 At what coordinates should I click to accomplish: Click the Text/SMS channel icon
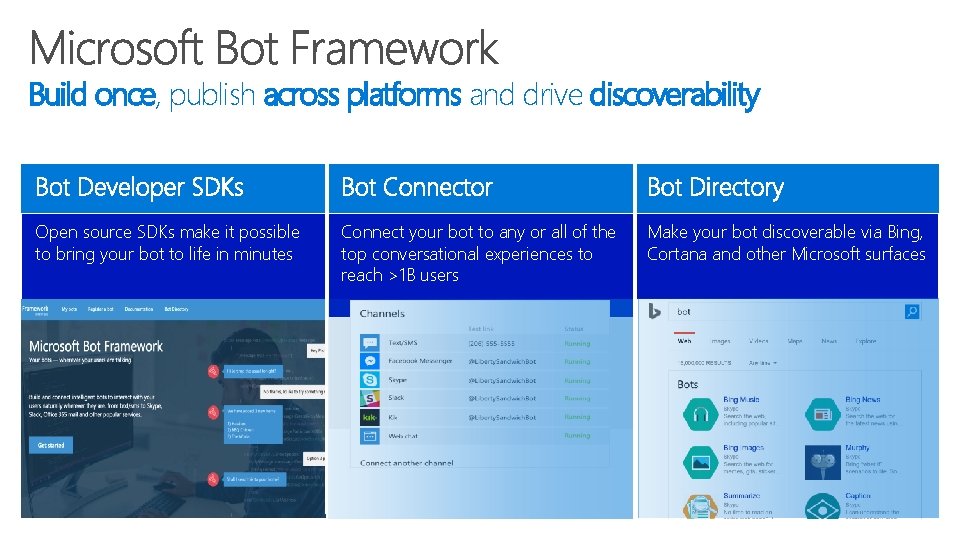coord(370,343)
